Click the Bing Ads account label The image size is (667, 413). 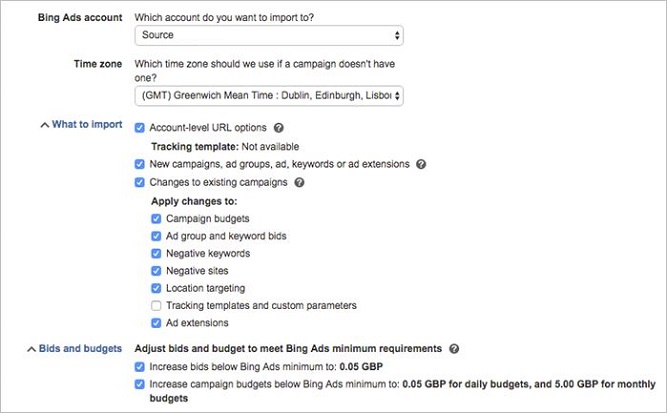coord(80,18)
